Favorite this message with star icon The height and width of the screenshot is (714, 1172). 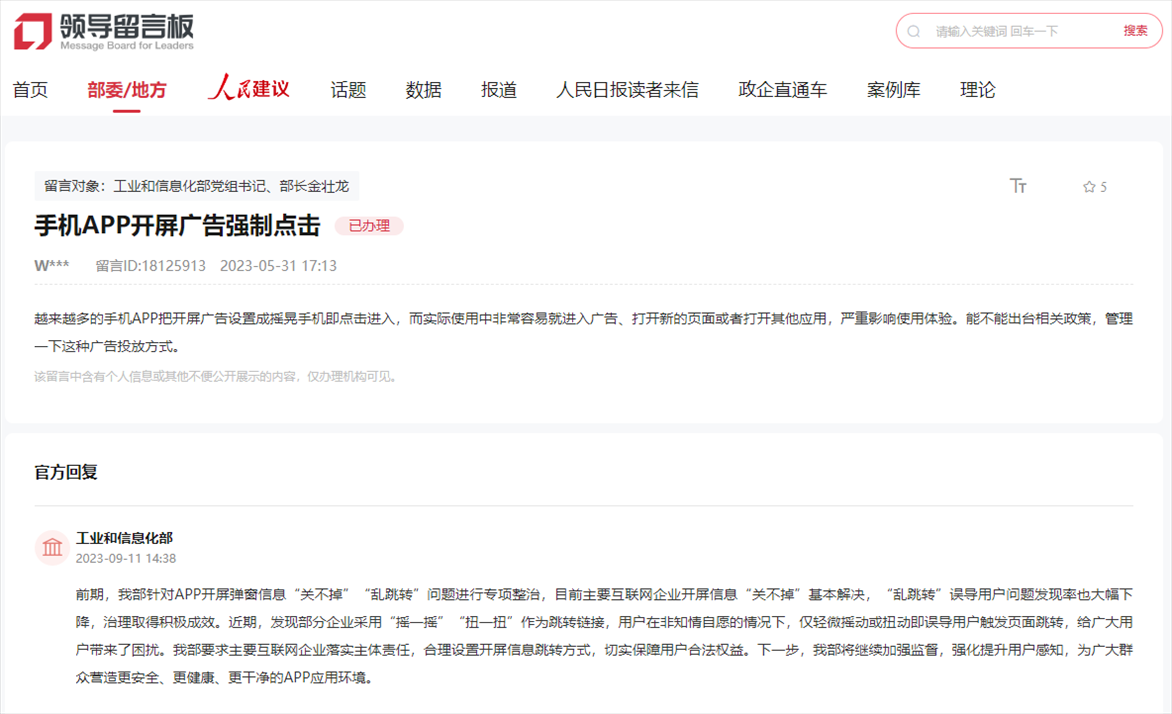[1089, 187]
